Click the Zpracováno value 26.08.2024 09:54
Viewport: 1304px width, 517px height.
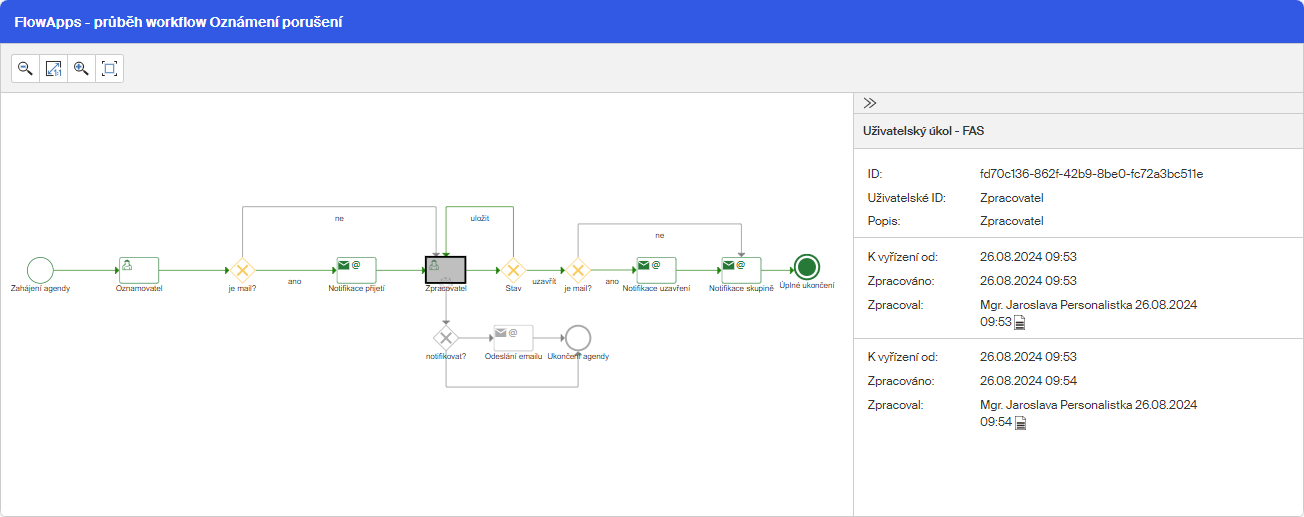[x=1028, y=381]
